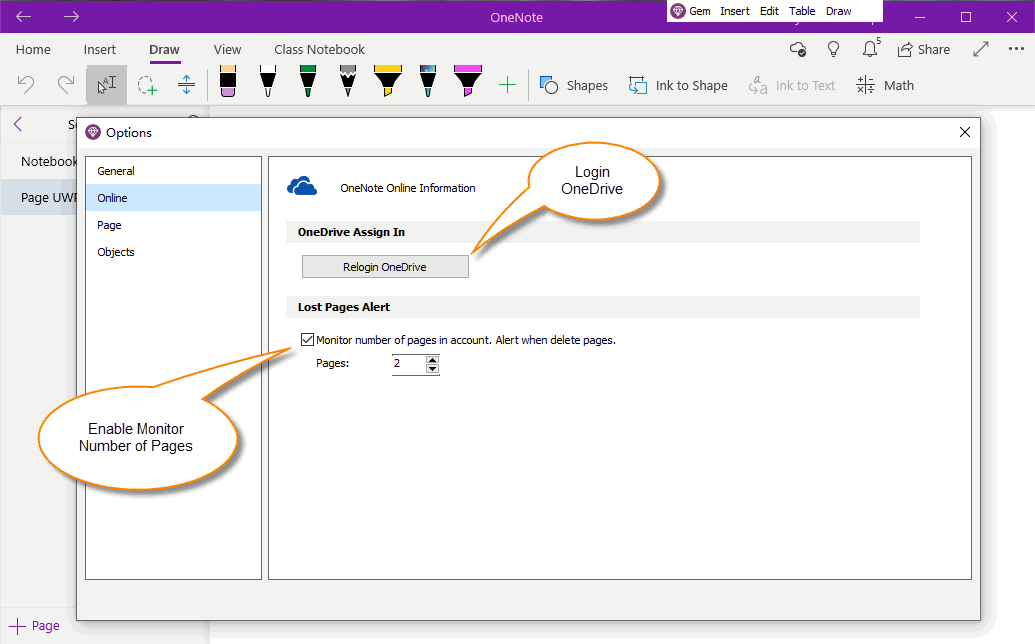This screenshot has width=1035, height=644.
Task: Toggle monitoring number of pages in account
Action: [307, 339]
